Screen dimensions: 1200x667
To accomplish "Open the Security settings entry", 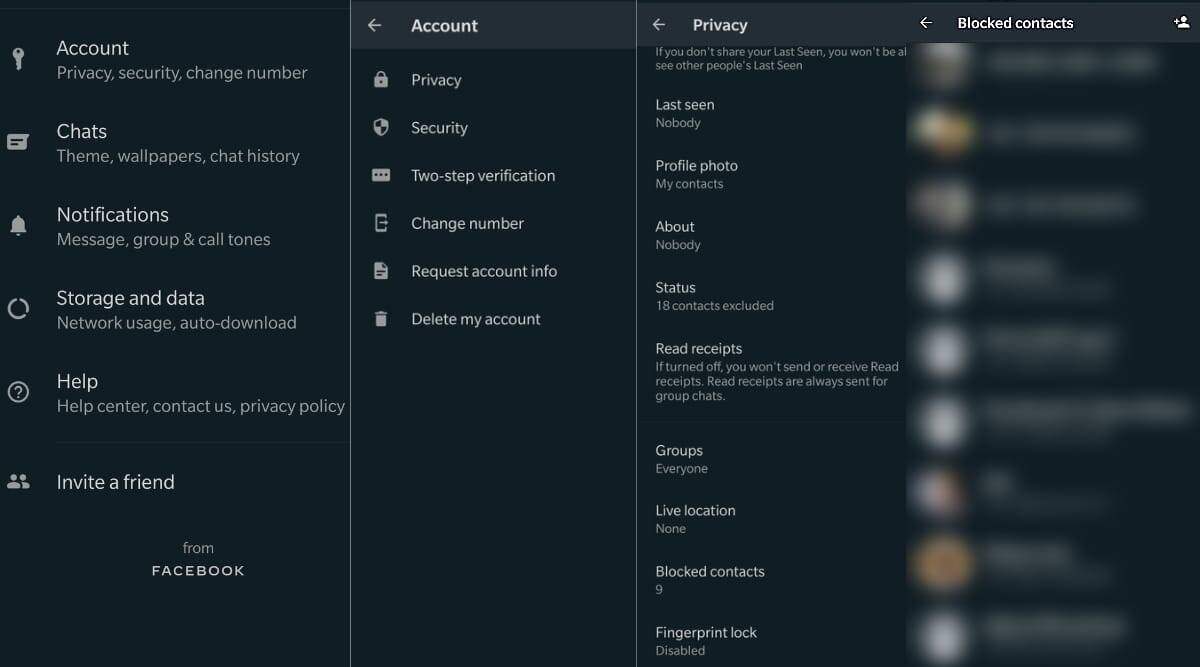I will [439, 128].
